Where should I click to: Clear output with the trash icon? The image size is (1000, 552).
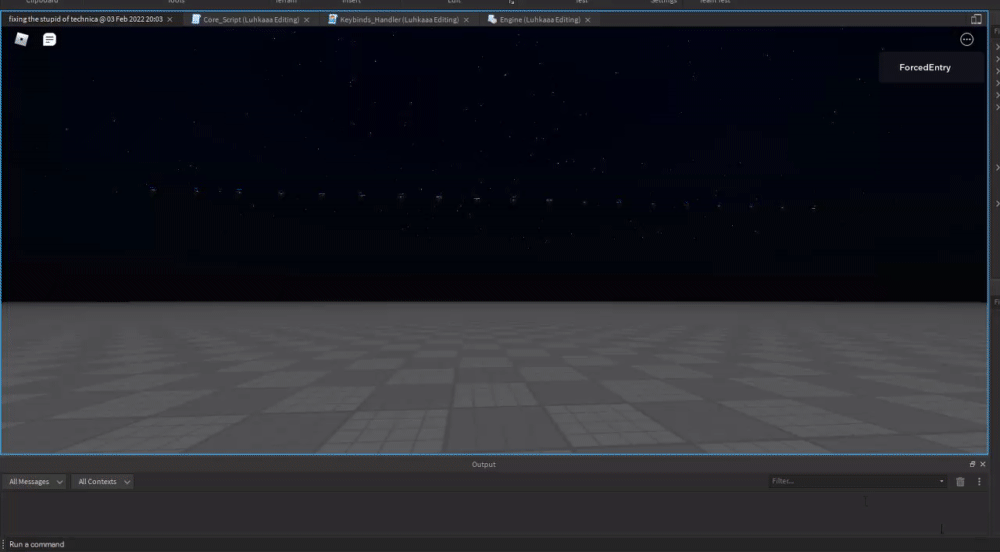pyautogui.click(x=960, y=482)
